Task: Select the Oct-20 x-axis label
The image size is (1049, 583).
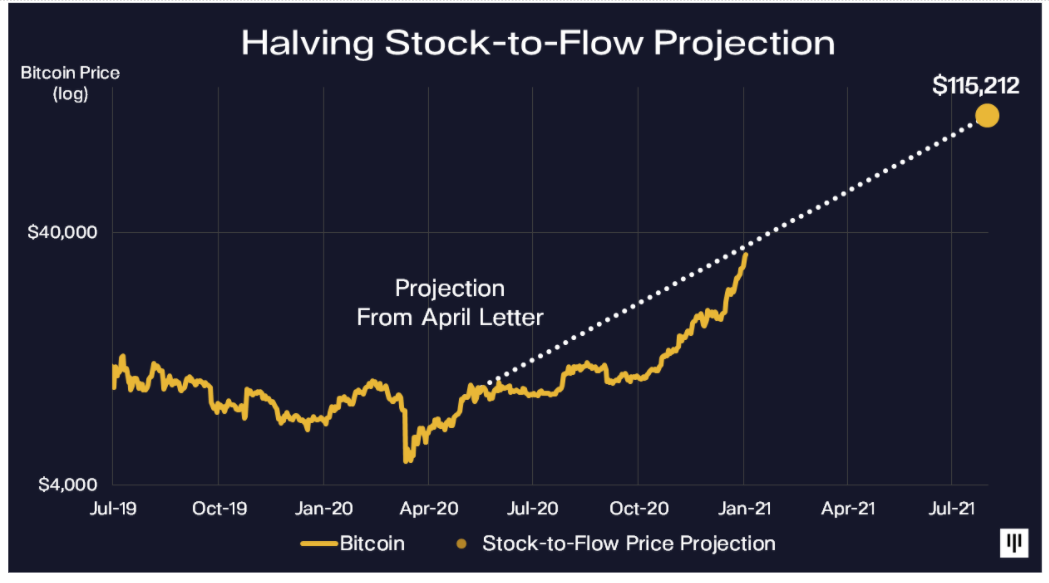Action: coord(638,508)
